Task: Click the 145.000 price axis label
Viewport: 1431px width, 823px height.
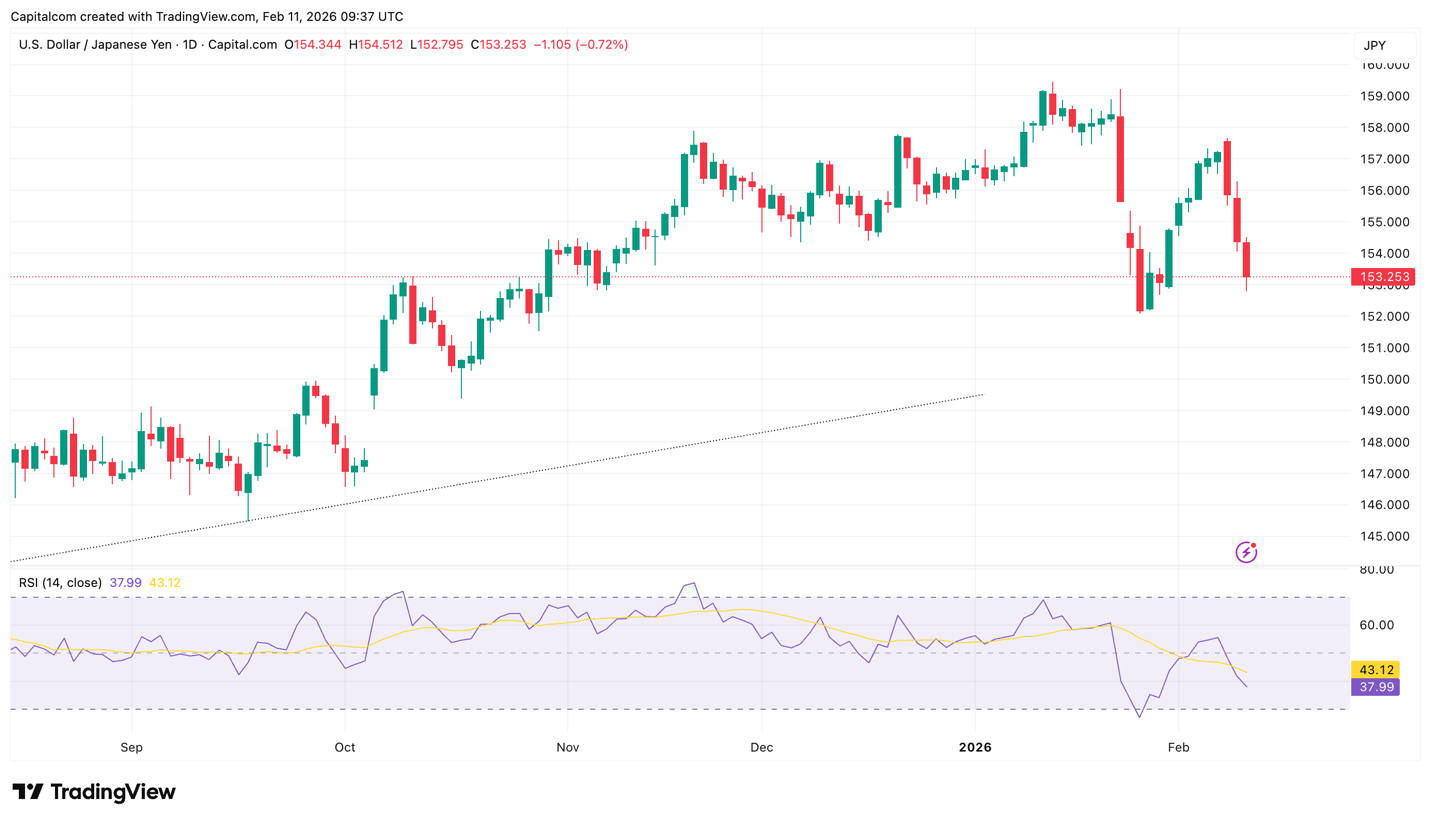Action: [1384, 536]
